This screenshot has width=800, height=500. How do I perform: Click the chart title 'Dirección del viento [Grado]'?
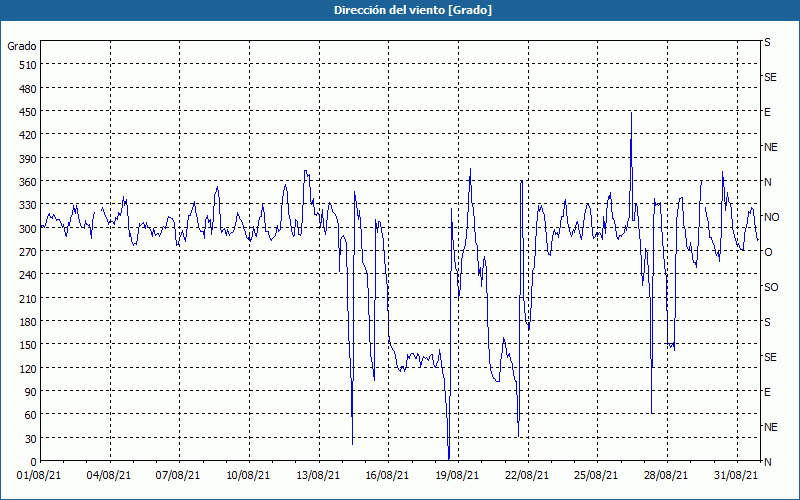pos(399,10)
